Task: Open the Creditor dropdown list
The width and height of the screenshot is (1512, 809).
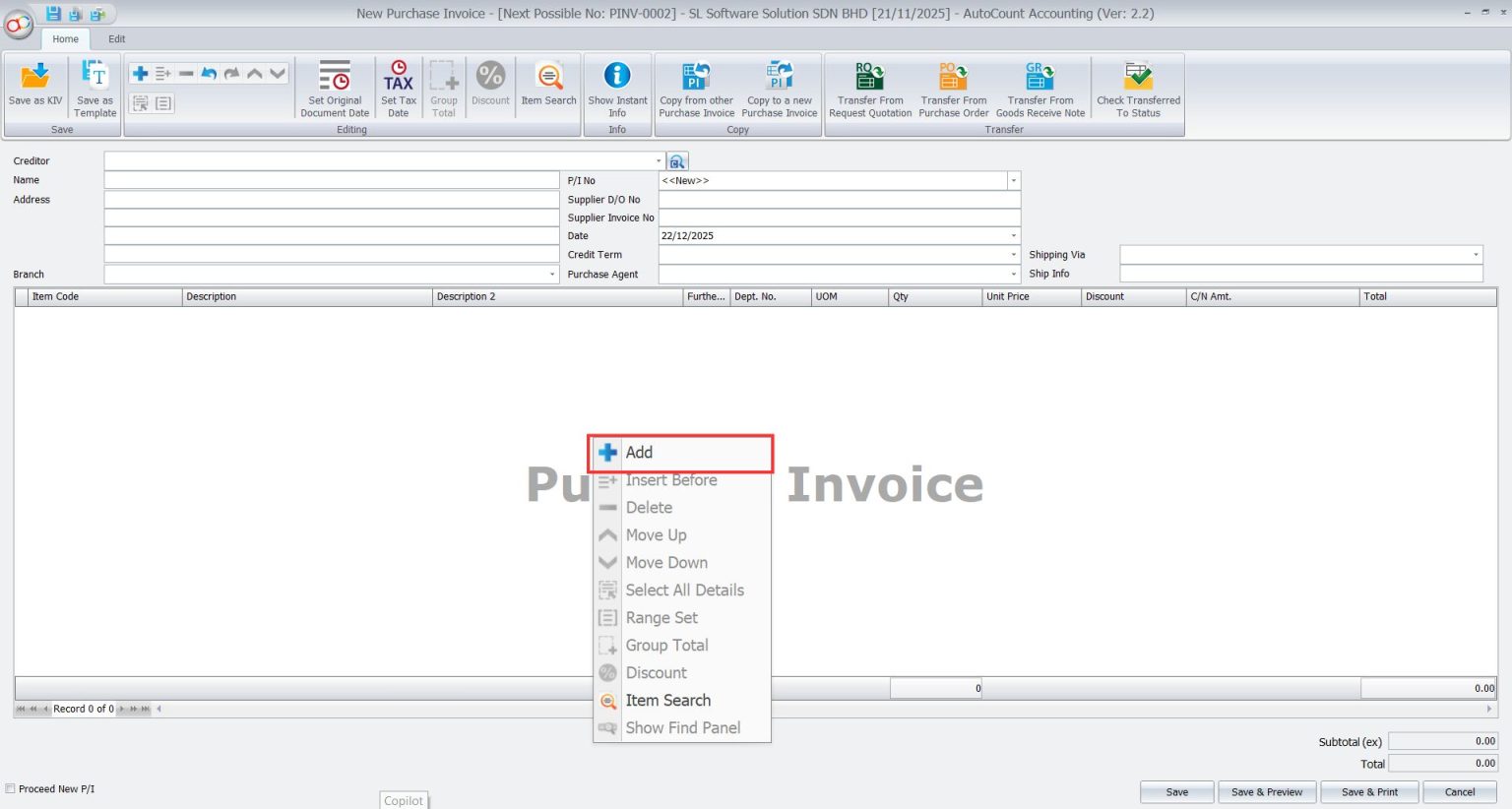Action: click(x=659, y=160)
